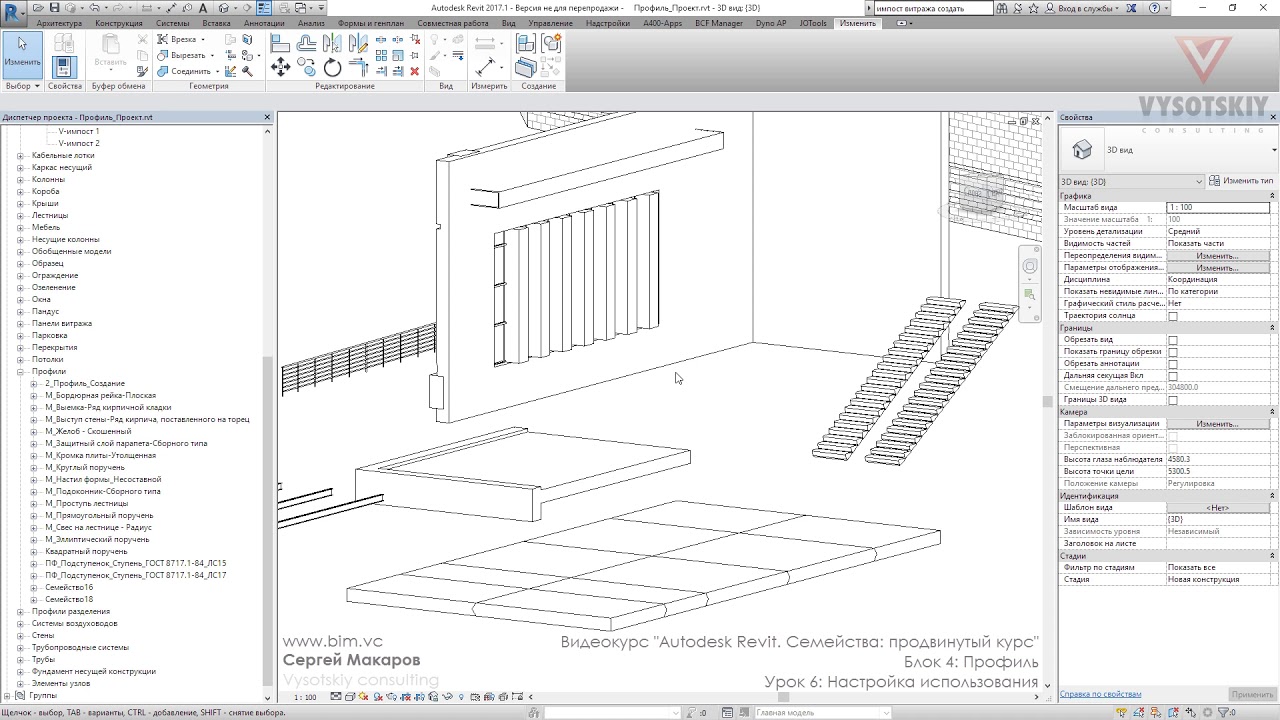Open the 3D вид: {3D} dropdown
This screenshot has width=1280, height=720.
tap(1132, 182)
